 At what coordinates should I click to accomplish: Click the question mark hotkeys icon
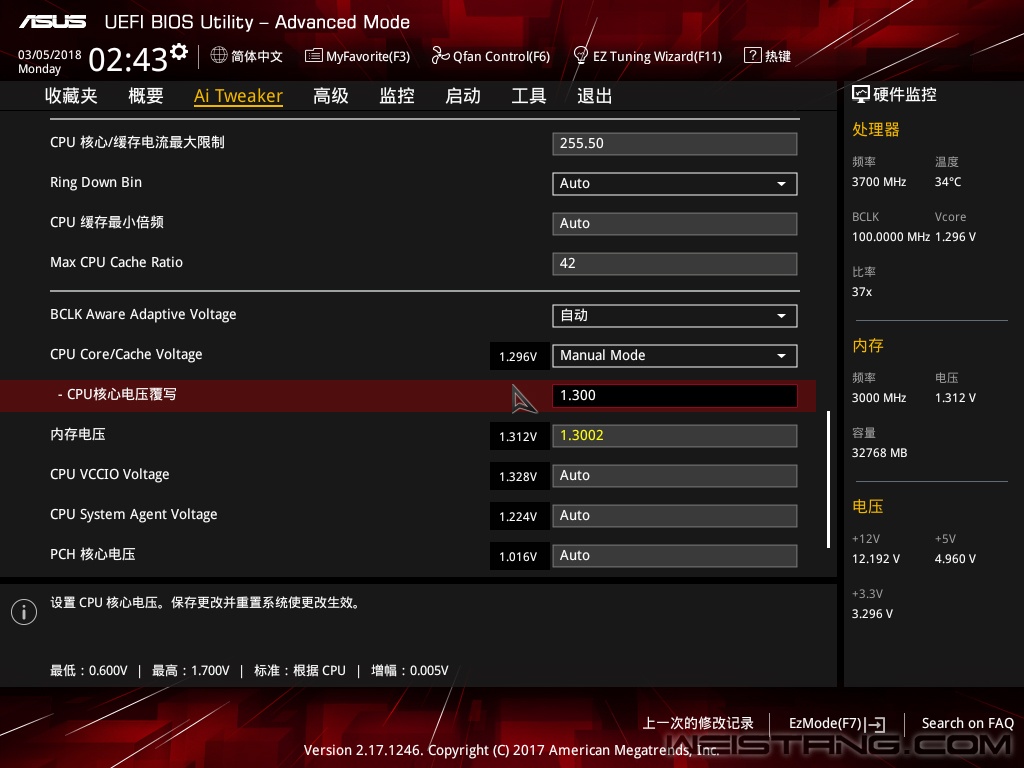point(752,55)
